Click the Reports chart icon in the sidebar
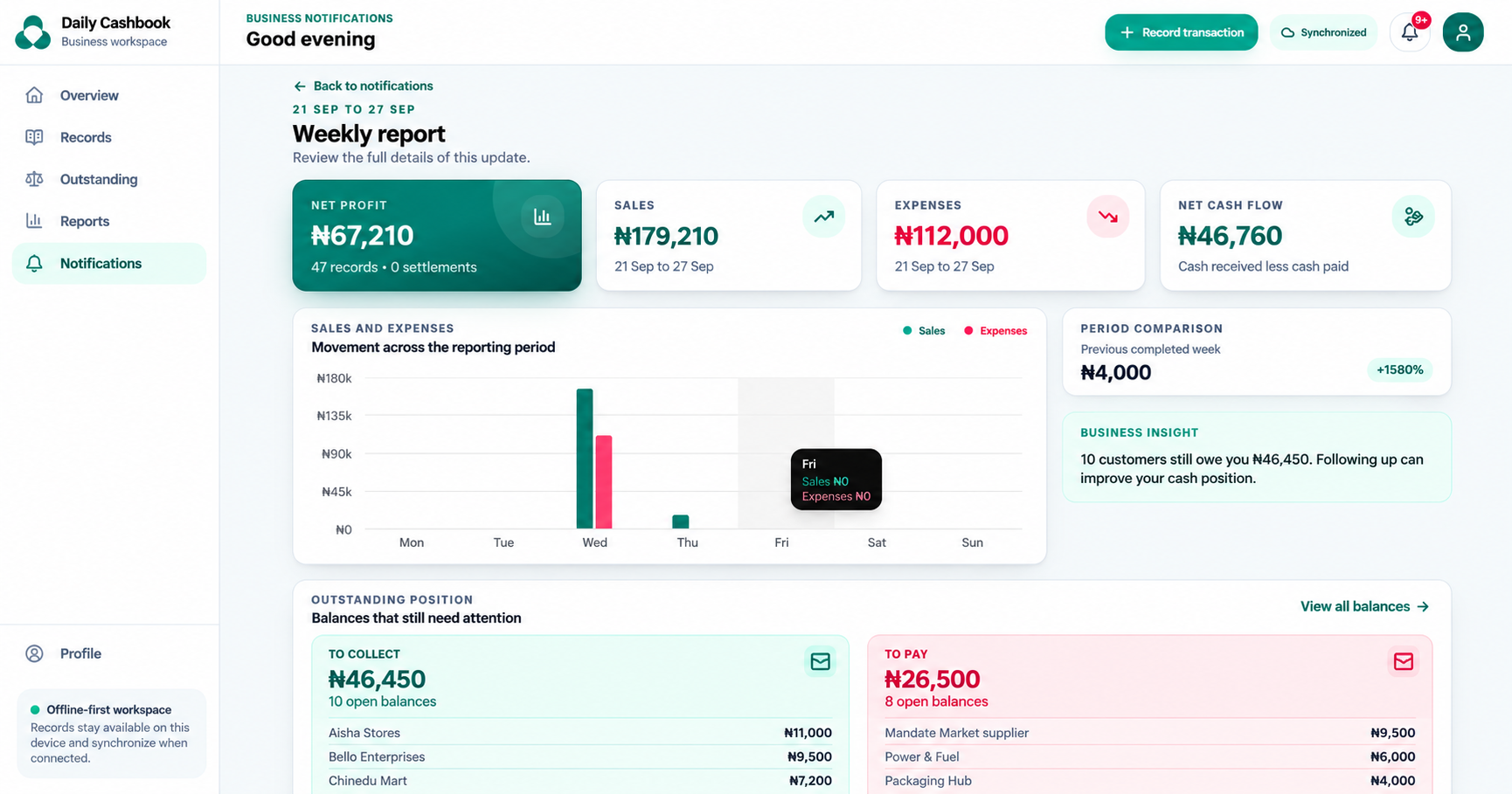This screenshot has height=794, width=1512. (x=34, y=221)
